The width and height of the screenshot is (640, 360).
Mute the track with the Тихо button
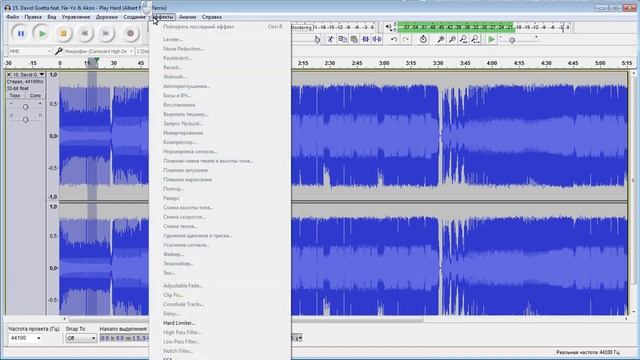[15, 95]
